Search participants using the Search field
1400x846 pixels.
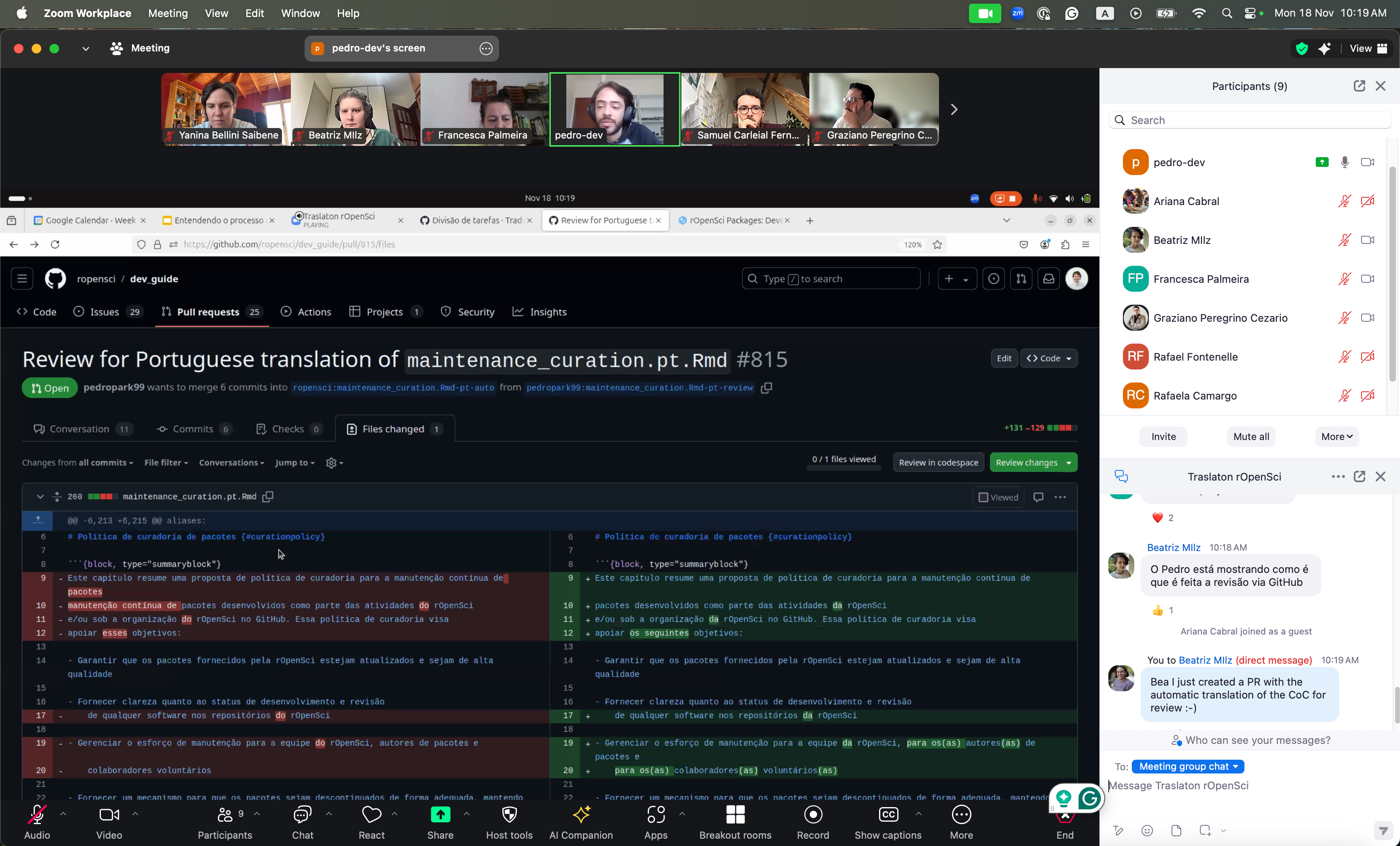coord(1249,120)
